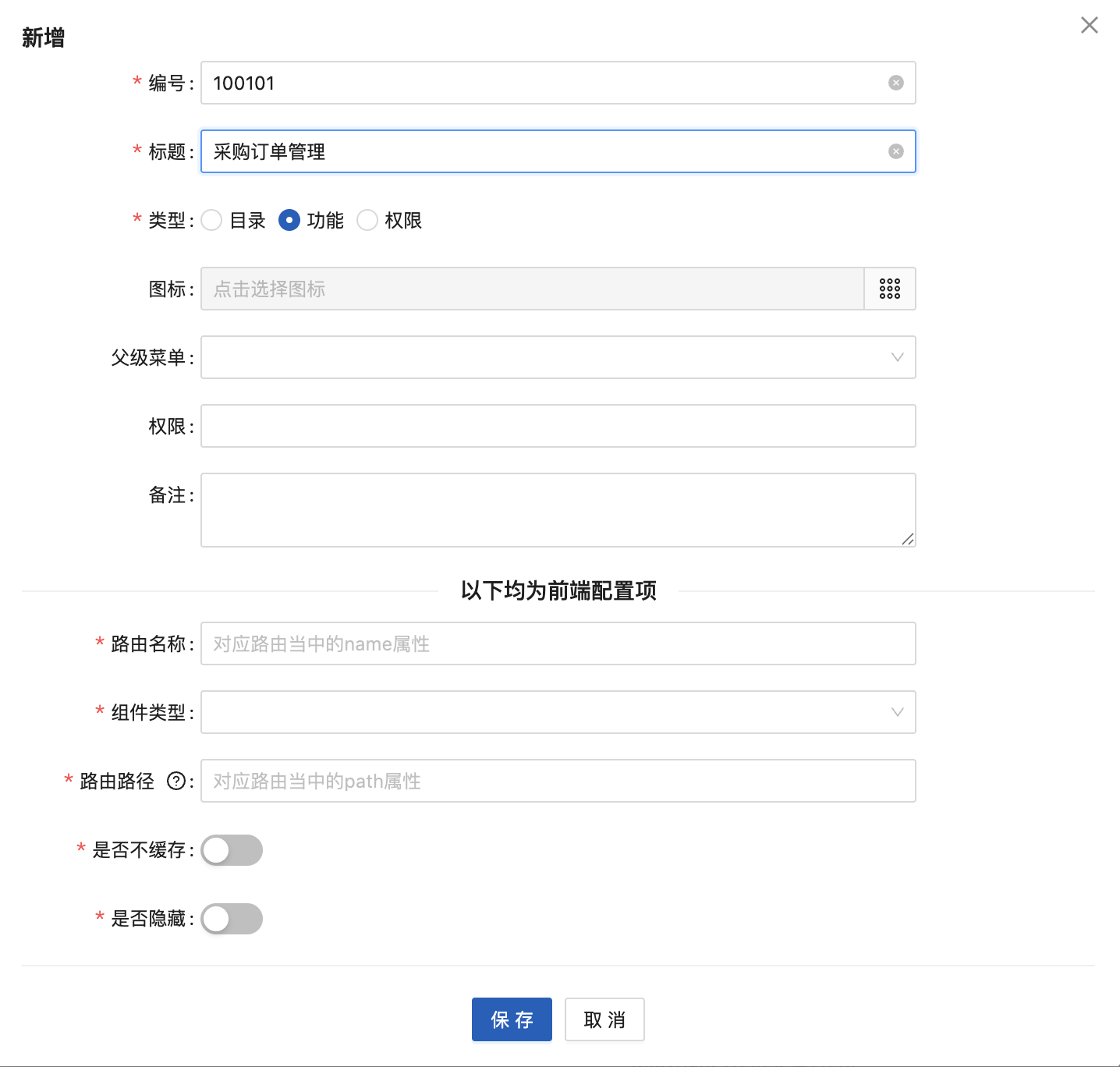Select the 目录 radio option
The height and width of the screenshot is (1067, 1120).
211,221
